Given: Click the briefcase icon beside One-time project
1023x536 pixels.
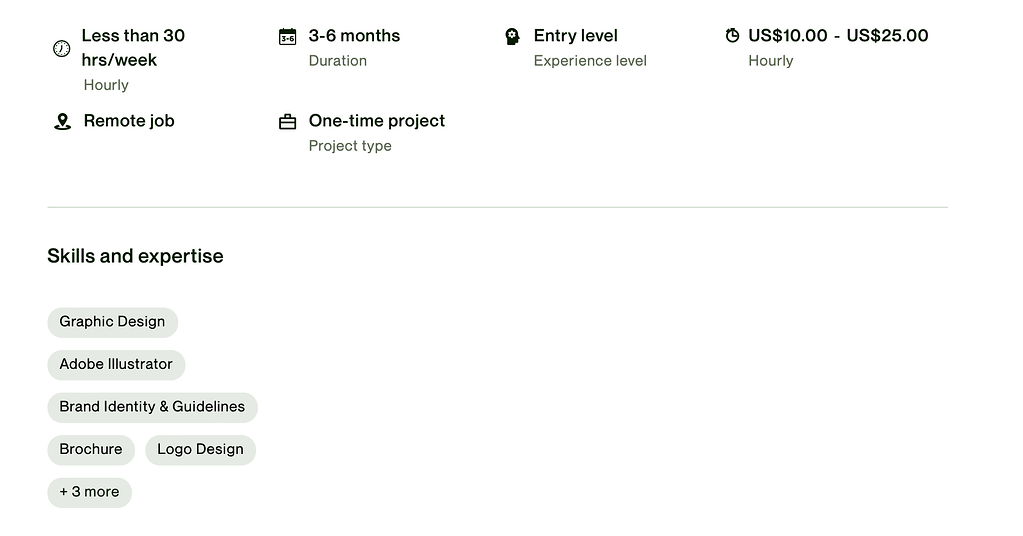Looking at the screenshot, I should [287, 122].
